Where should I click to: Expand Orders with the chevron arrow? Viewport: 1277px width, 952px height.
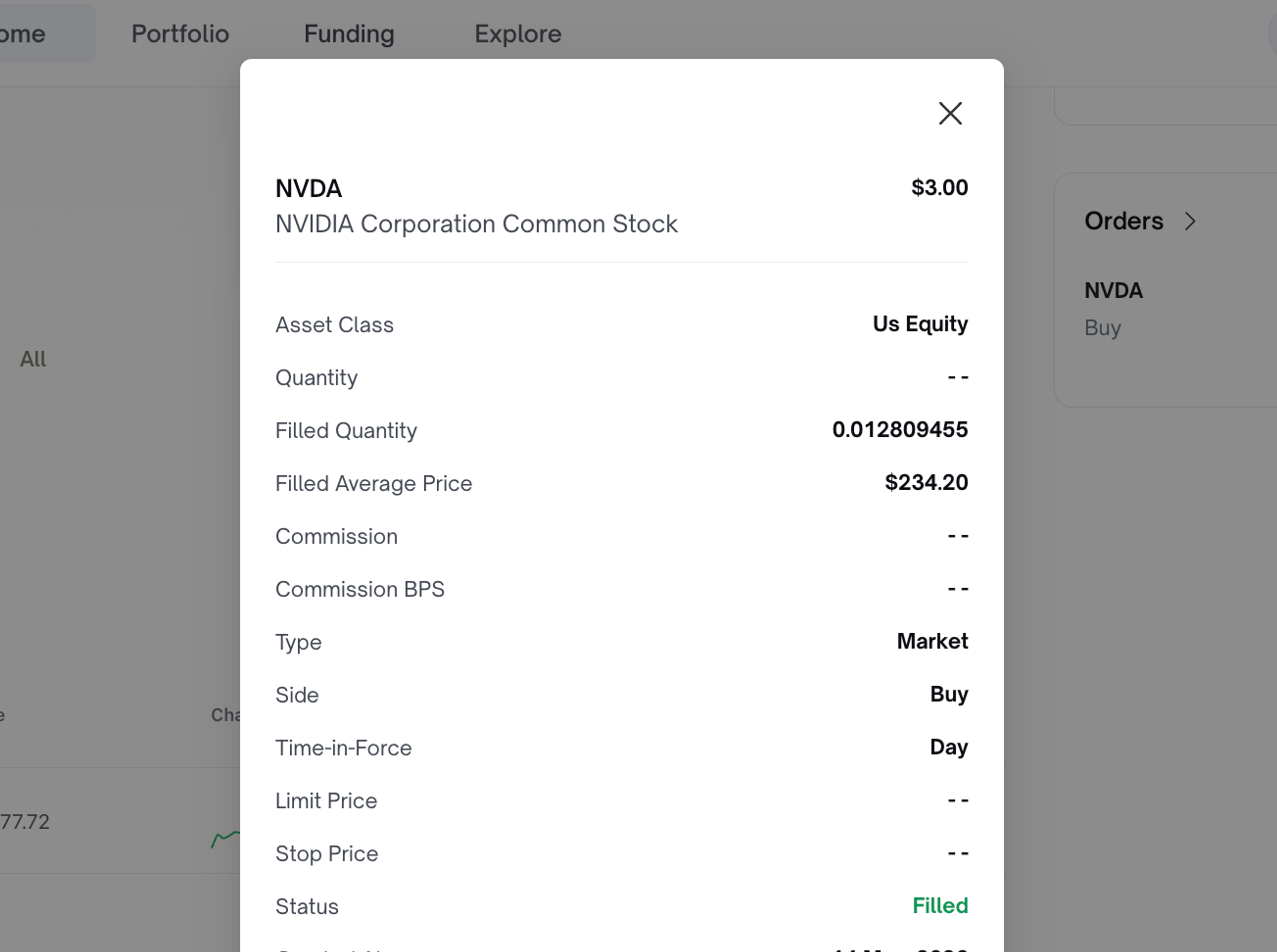pyautogui.click(x=1190, y=221)
